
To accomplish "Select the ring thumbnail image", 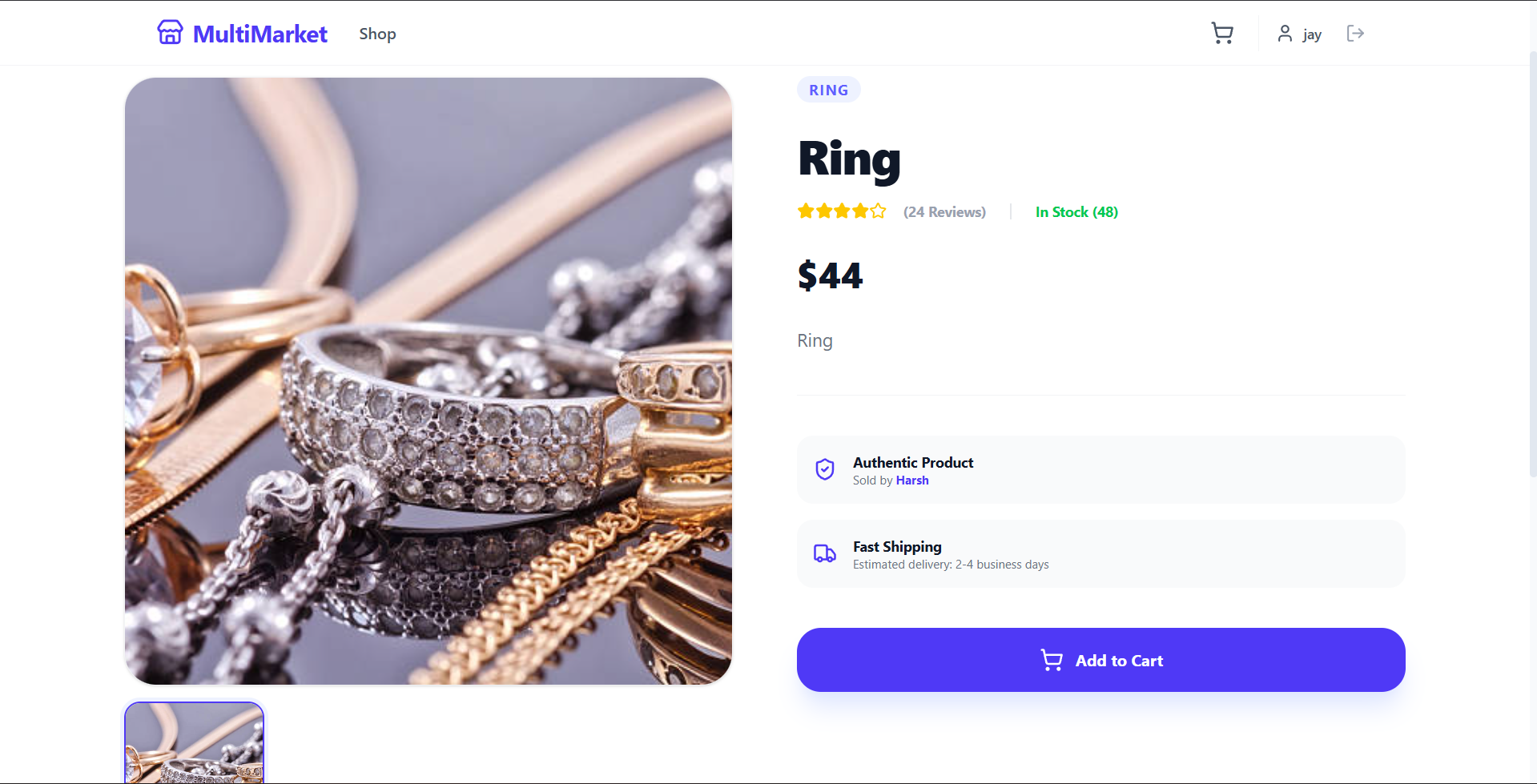I will tap(195, 742).
